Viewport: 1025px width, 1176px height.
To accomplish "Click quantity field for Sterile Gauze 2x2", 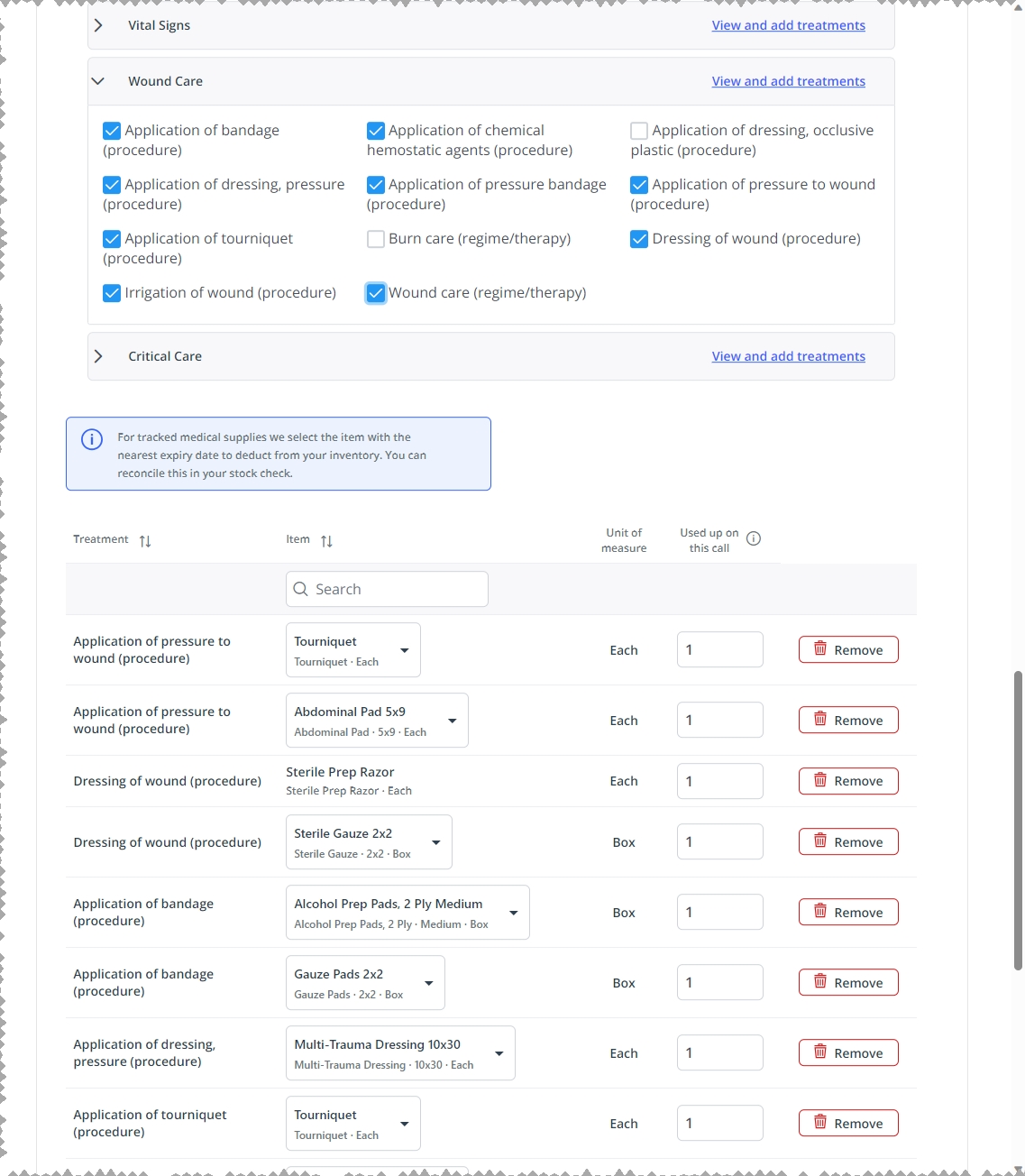I will (720, 841).
